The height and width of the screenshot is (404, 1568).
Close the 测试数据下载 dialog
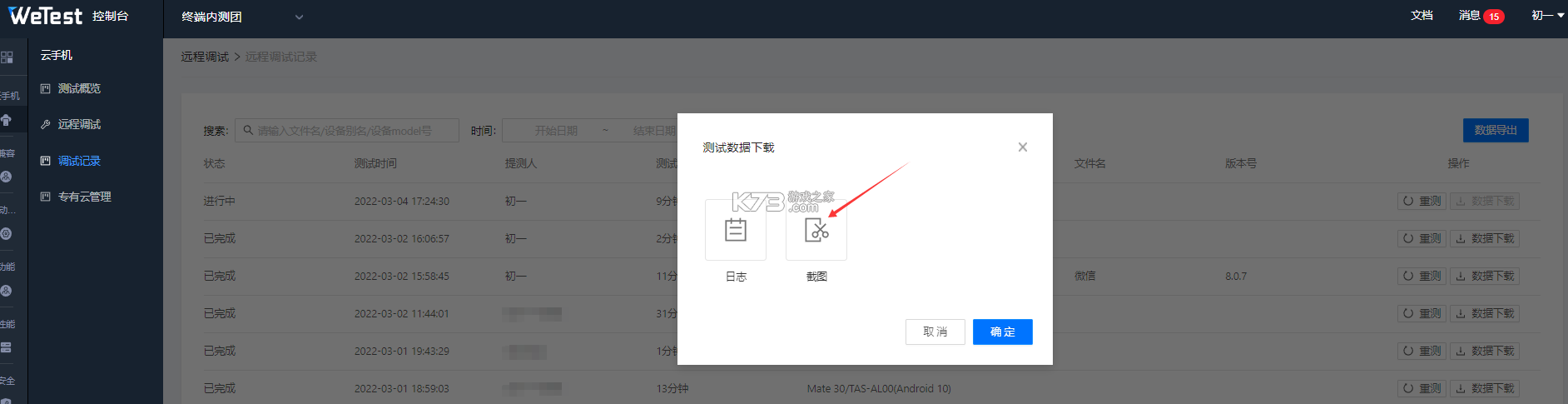pyautogui.click(x=1023, y=147)
